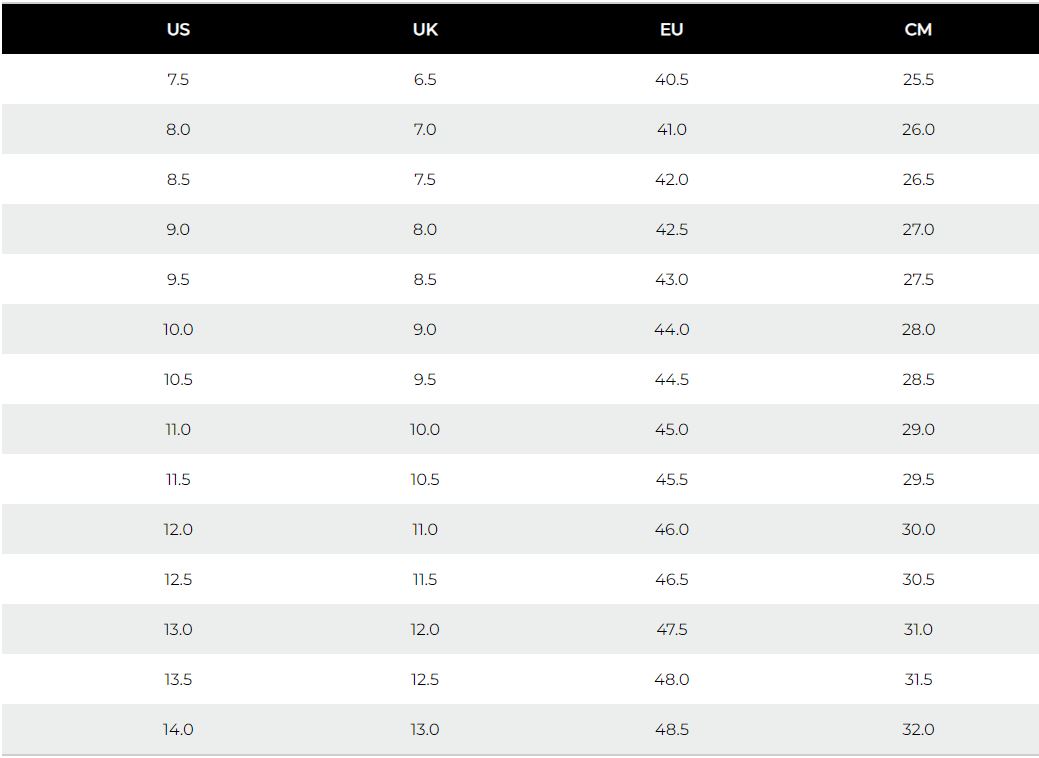Select UK size 13.0 cell

tap(425, 730)
